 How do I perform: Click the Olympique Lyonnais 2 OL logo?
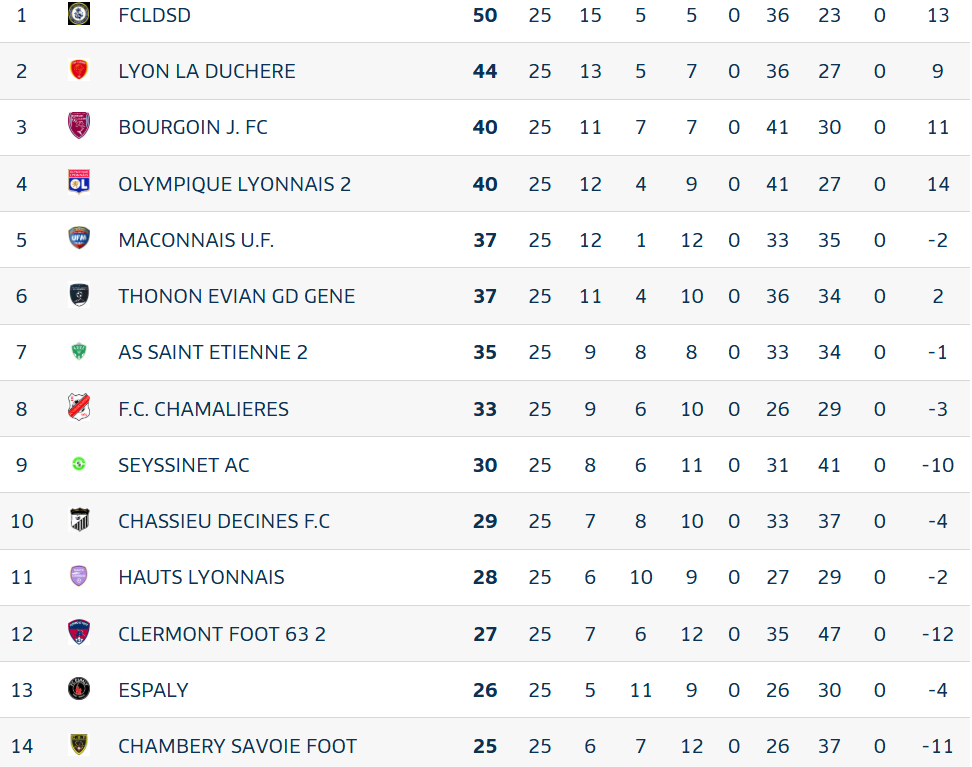point(79,182)
